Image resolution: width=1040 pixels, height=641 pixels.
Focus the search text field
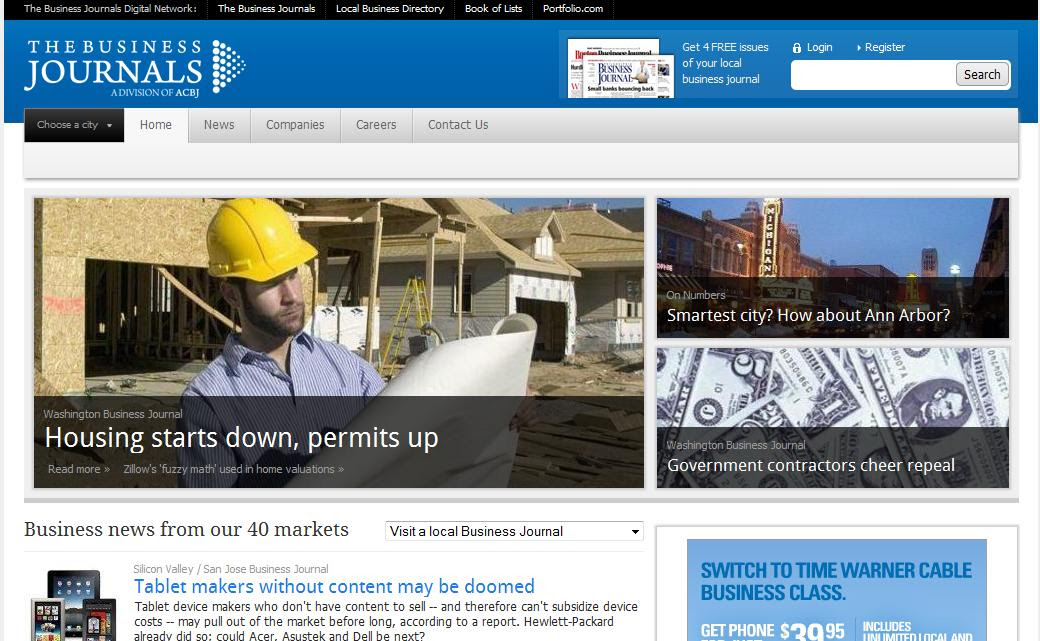tap(873, 75)
